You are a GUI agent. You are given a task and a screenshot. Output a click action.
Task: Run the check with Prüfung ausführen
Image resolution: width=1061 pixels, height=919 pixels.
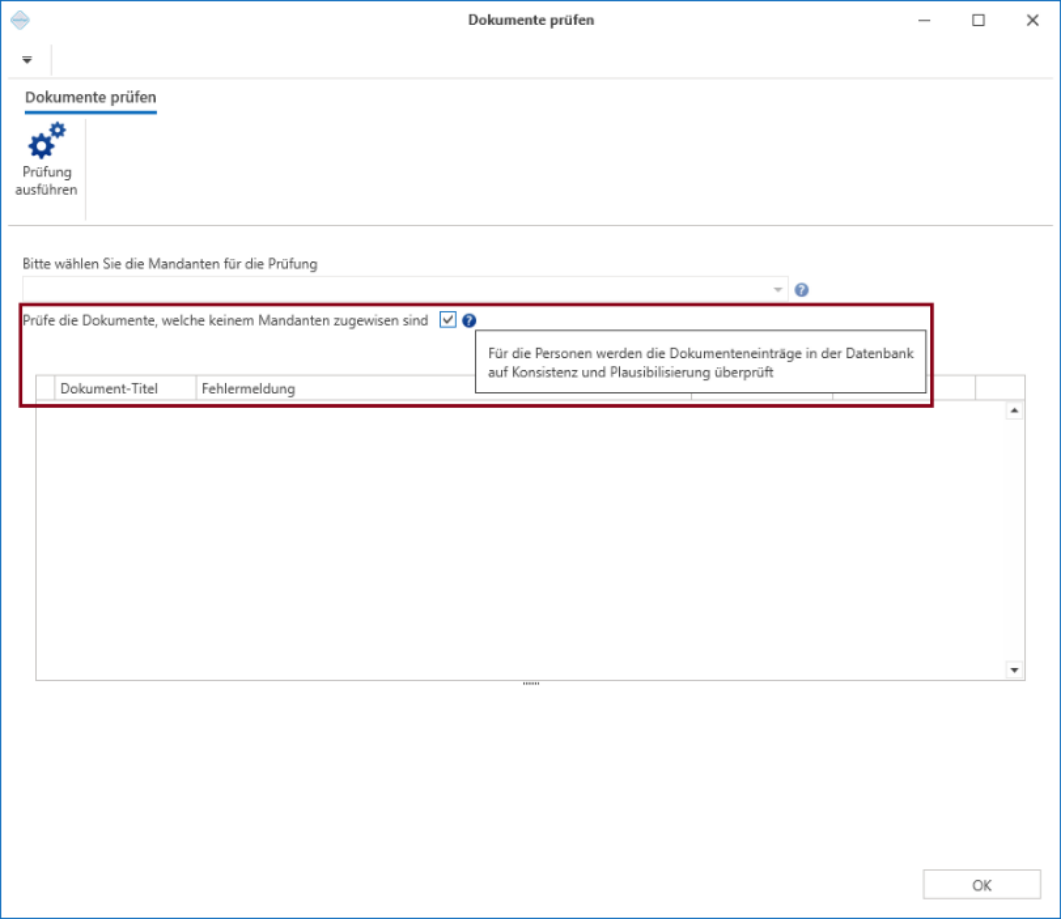pos(46,160)
